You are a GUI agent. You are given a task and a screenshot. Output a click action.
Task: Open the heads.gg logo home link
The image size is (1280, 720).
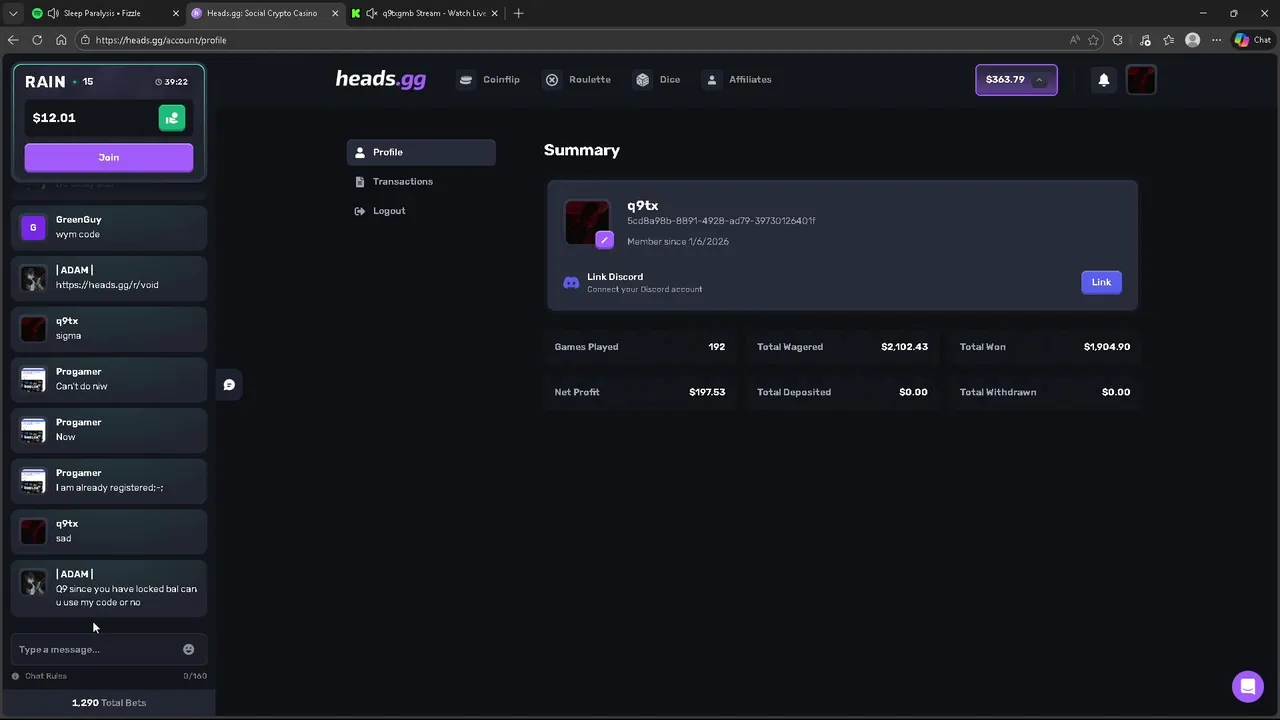click(380, 80)
